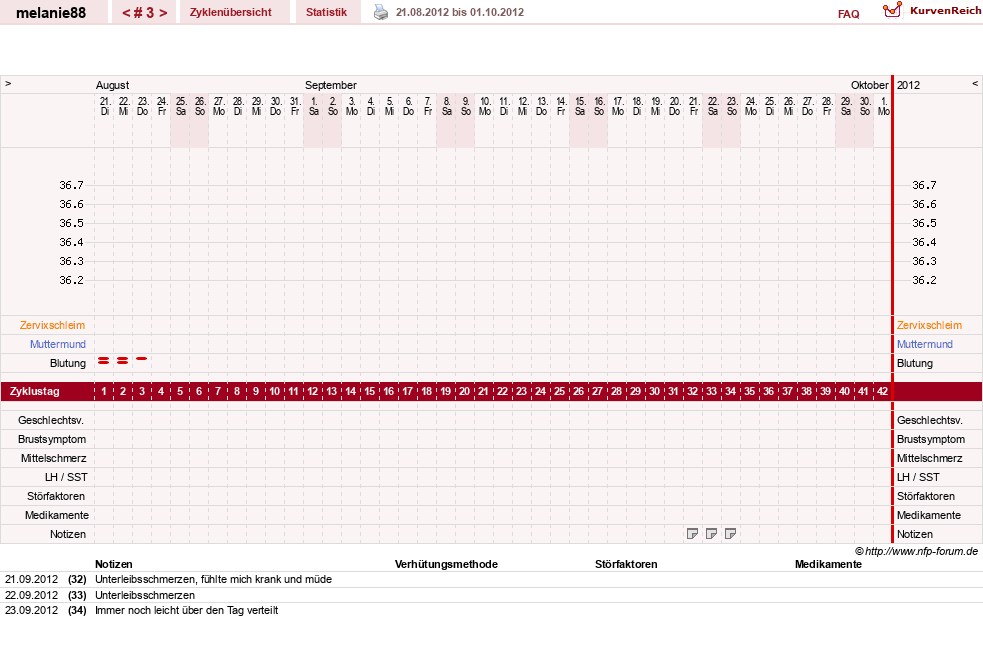The height and width of the screenshot is (663, 983).
Task: Expand chart with the left > arrow
Action: tap(8, 83)
